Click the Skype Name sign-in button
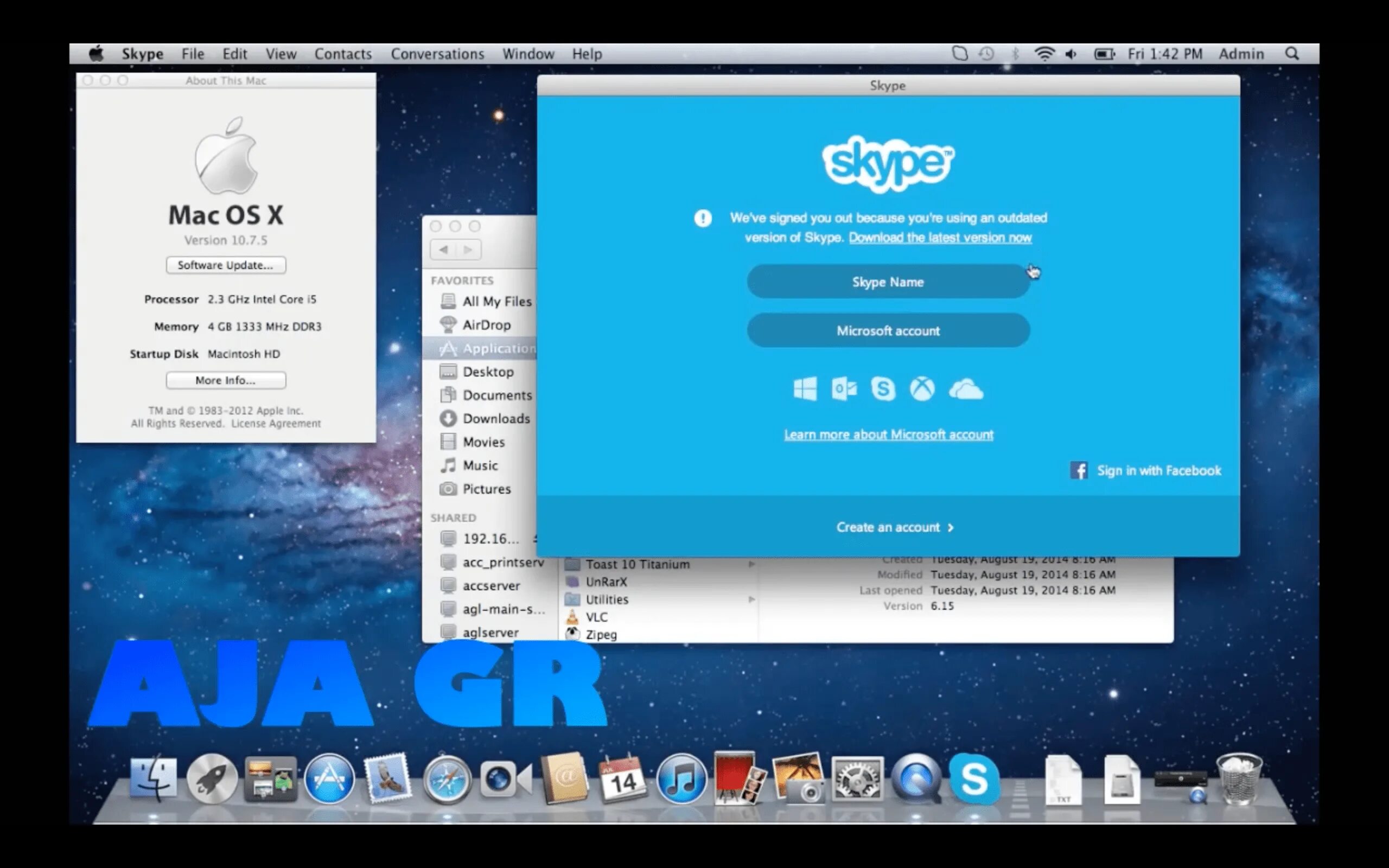 (888, 282)
